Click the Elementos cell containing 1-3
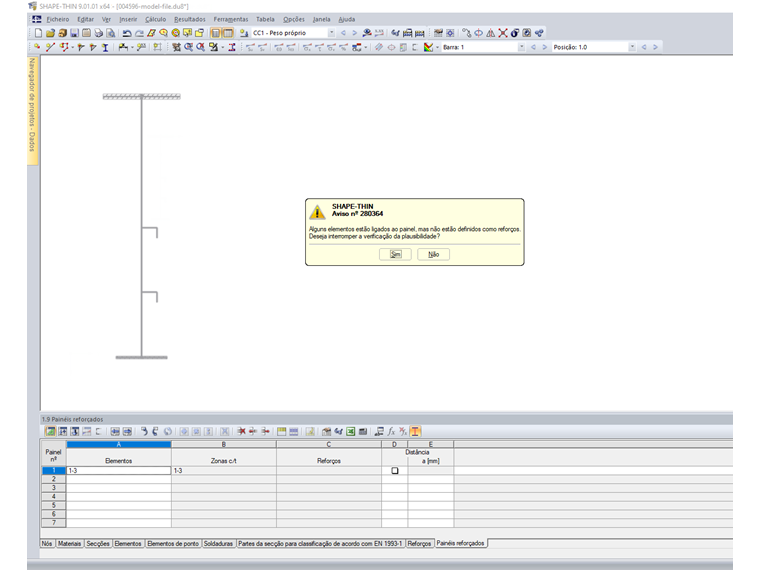760x570 pixels. [119, 471]
